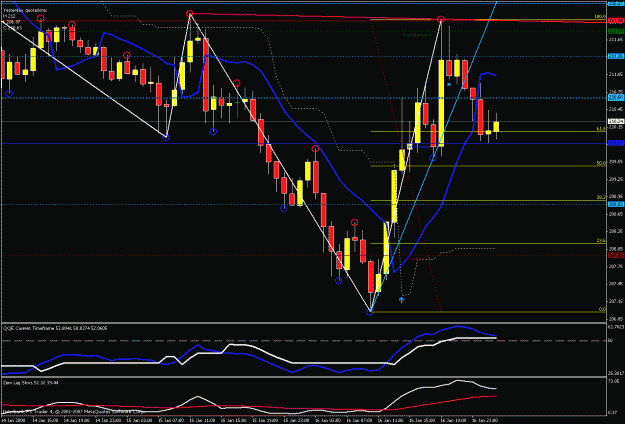This screenshot has width=625, height=424.
Task: Click the dark red price tag on scale
Action: click(616, 255)
